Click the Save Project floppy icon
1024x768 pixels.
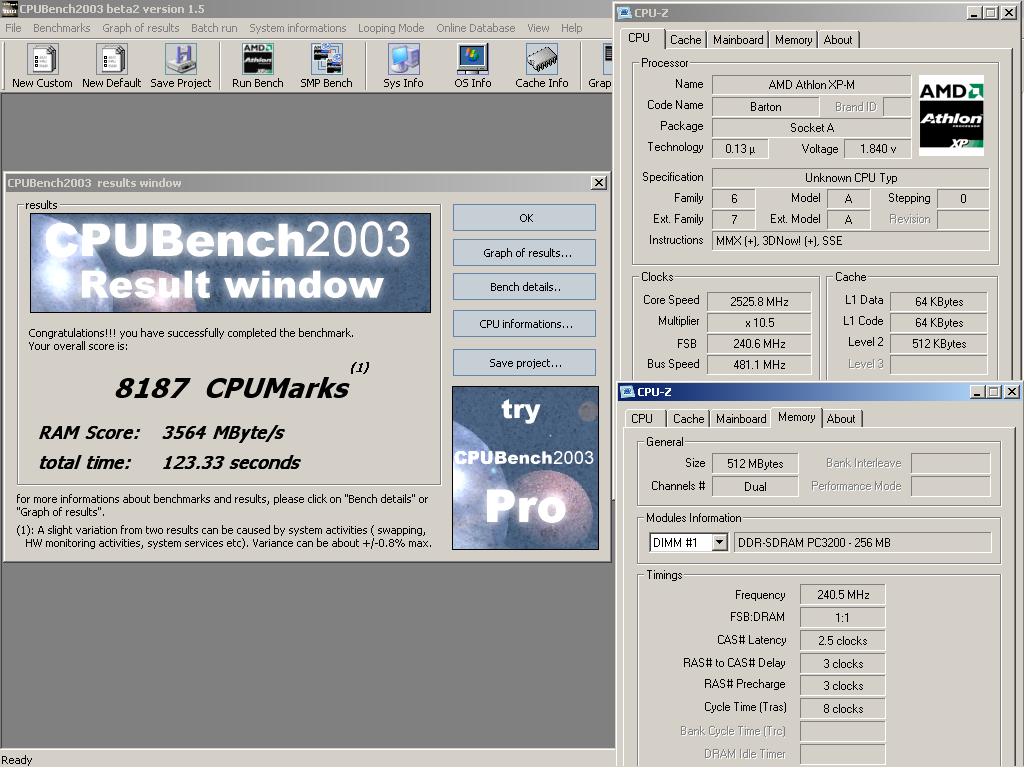(181, 59)
